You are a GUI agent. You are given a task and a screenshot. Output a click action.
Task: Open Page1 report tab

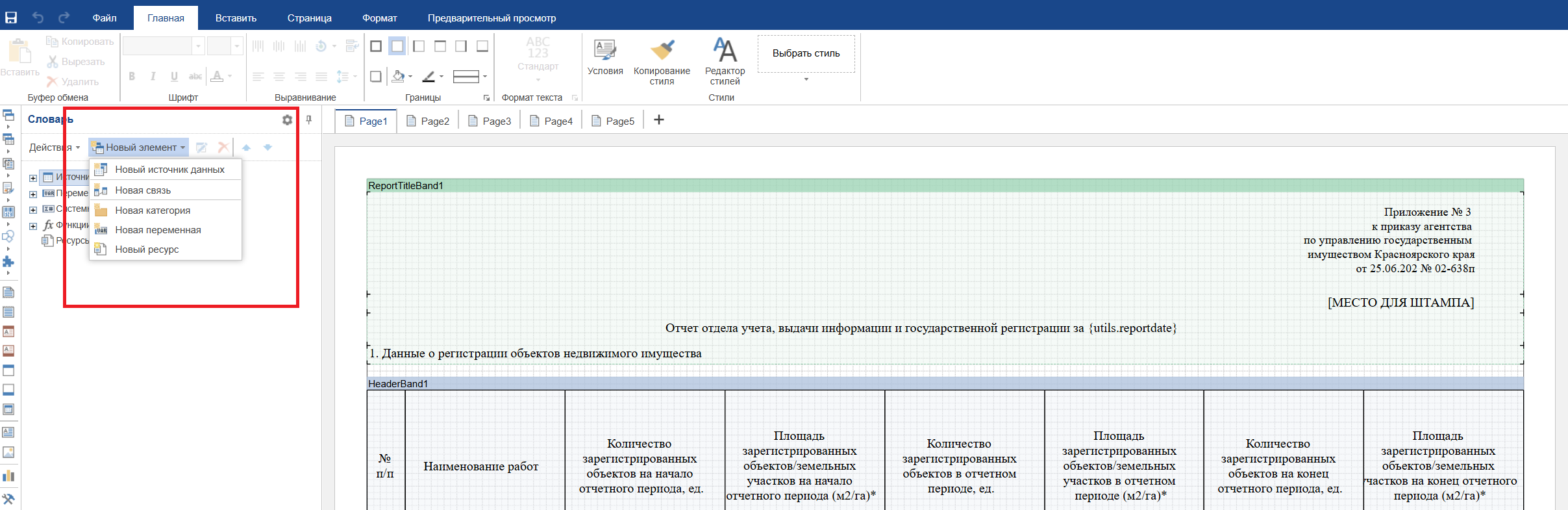[366, 121]
